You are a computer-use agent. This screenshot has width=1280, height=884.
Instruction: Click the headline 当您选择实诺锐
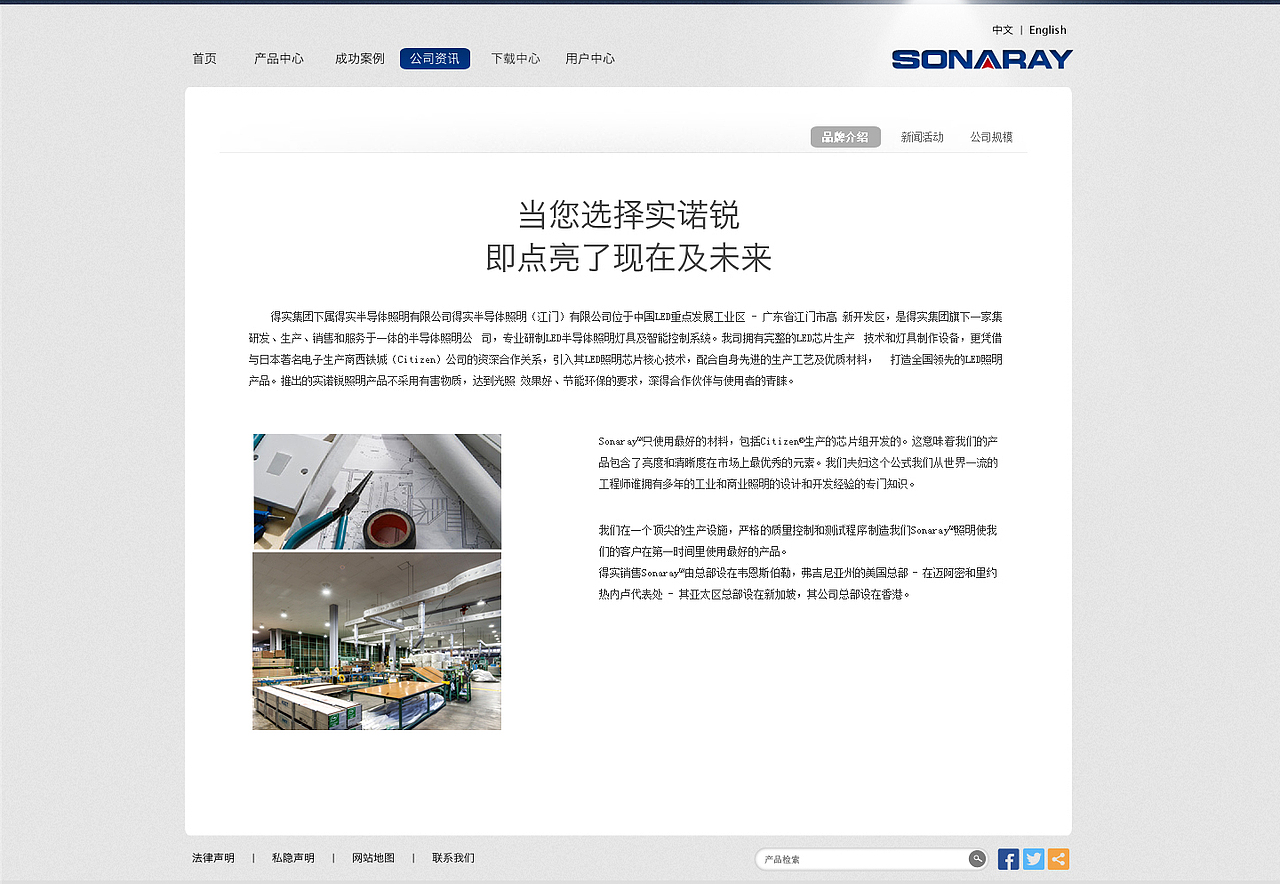click(629, 215)
